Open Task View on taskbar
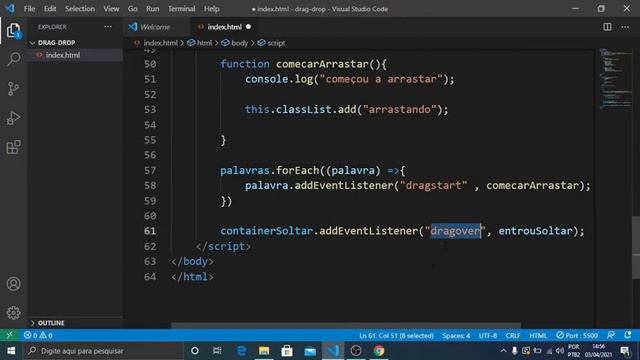 point(217,351)
